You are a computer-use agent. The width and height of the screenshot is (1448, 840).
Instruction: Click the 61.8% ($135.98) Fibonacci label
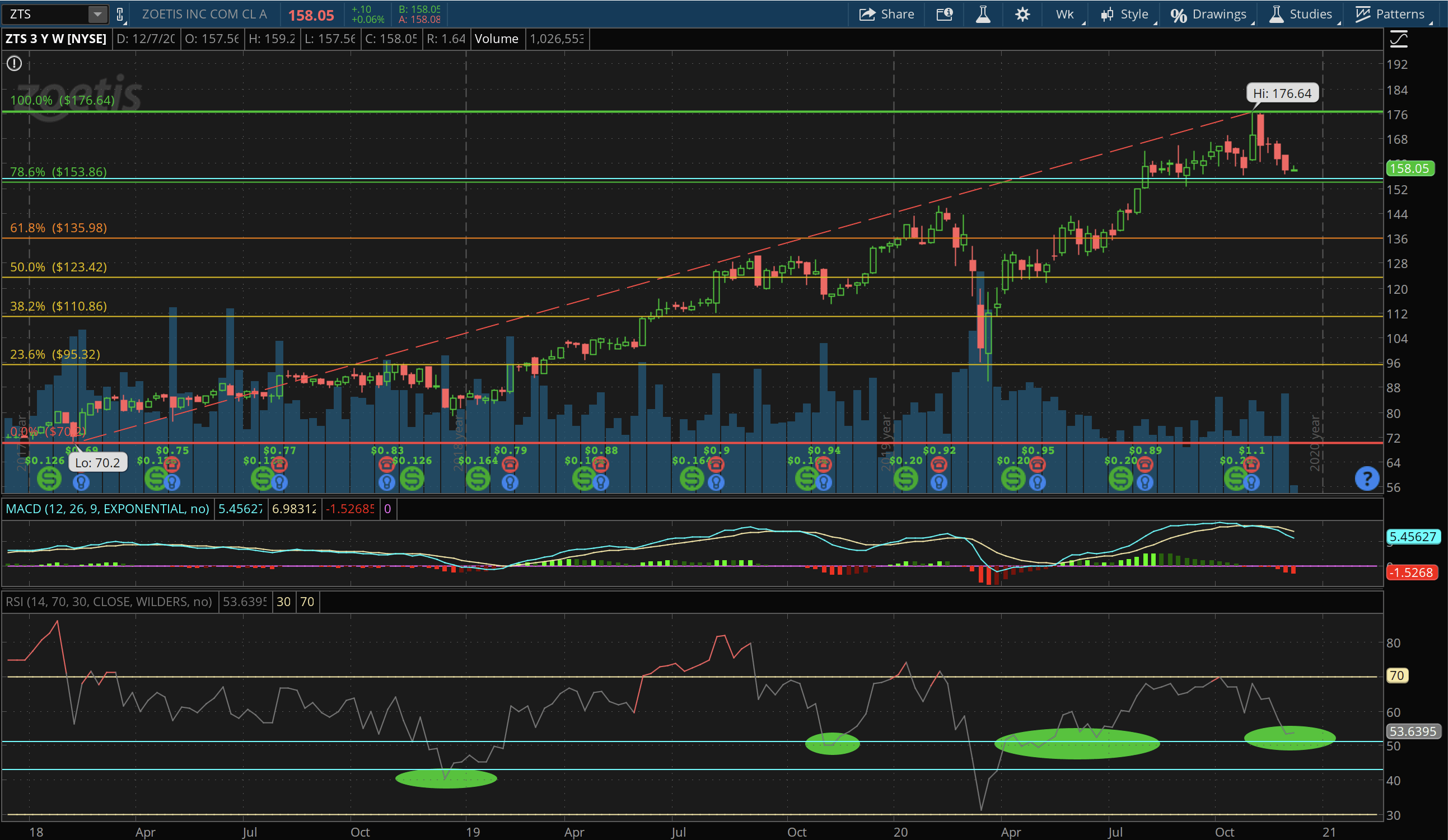[x=59, y=228]
